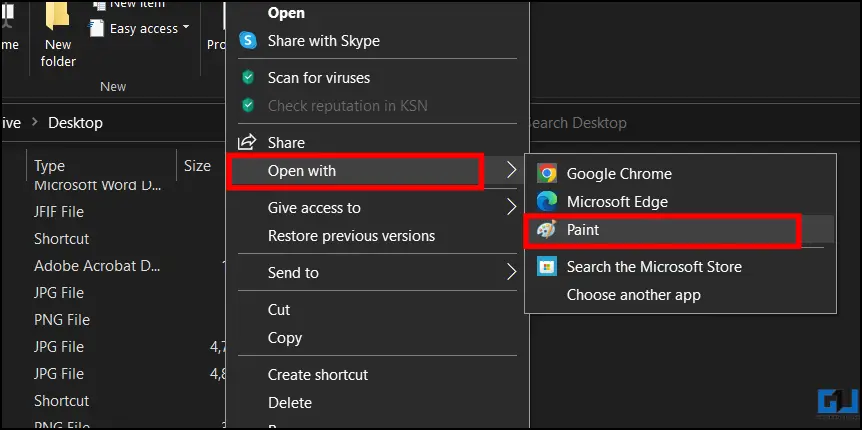Click the Skype icon in context menu
Image resolution: width=862 pixels, height=430 pixels.
248,41
